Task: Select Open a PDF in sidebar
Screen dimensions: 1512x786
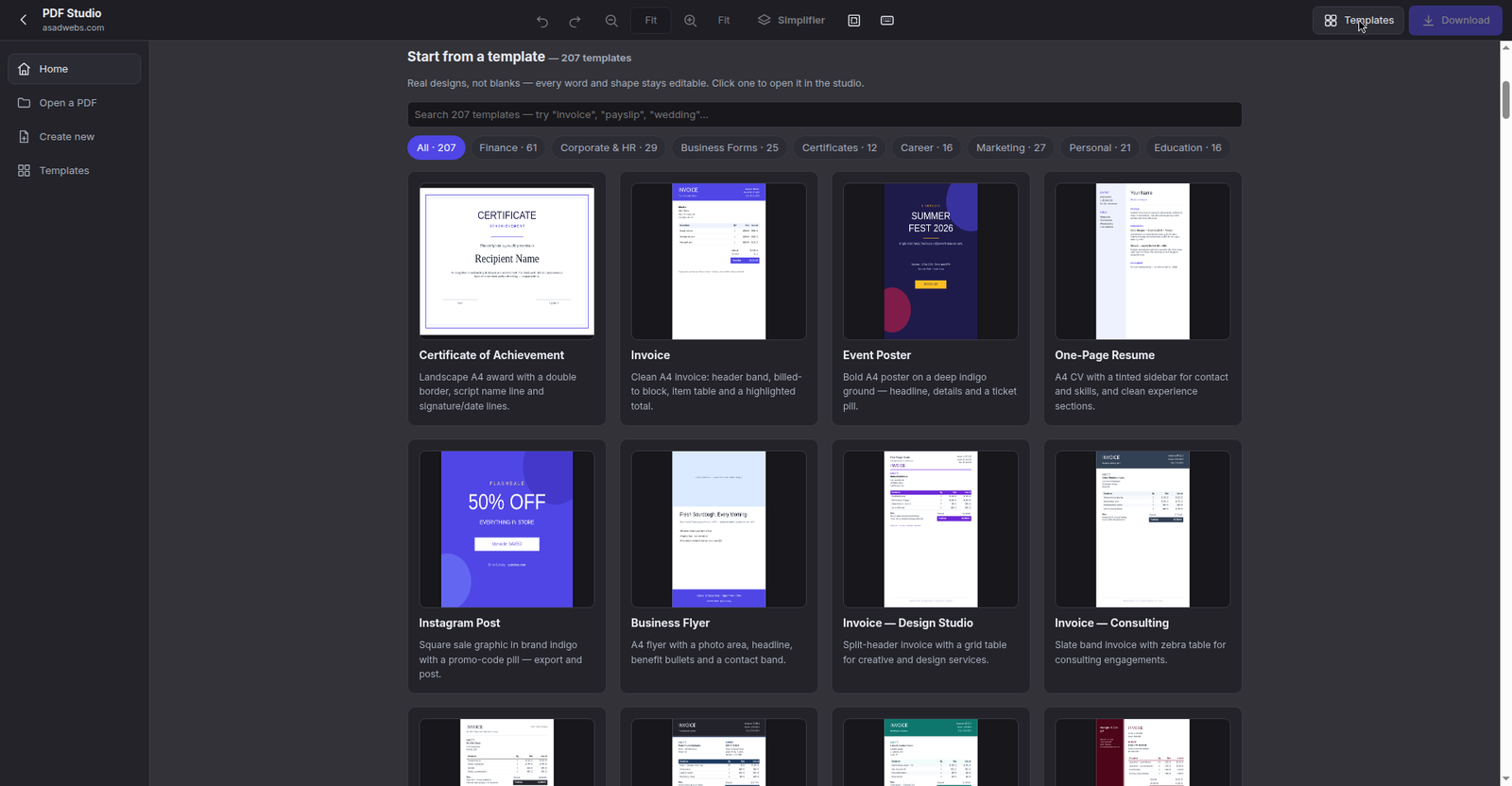Action: pyautogui.click(x=74, y=103)
